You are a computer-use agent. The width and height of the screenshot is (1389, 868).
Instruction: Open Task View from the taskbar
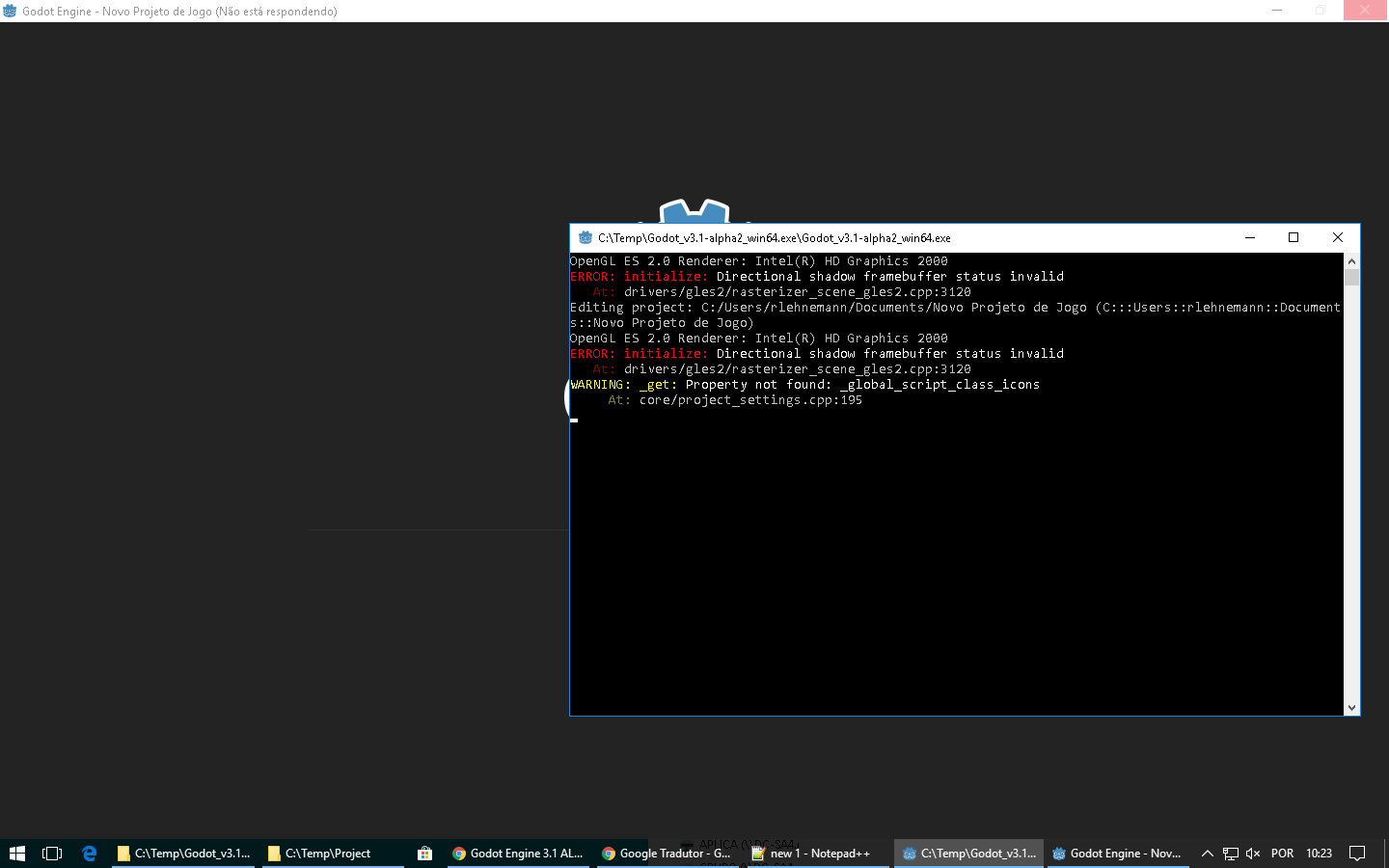(51, 853)
